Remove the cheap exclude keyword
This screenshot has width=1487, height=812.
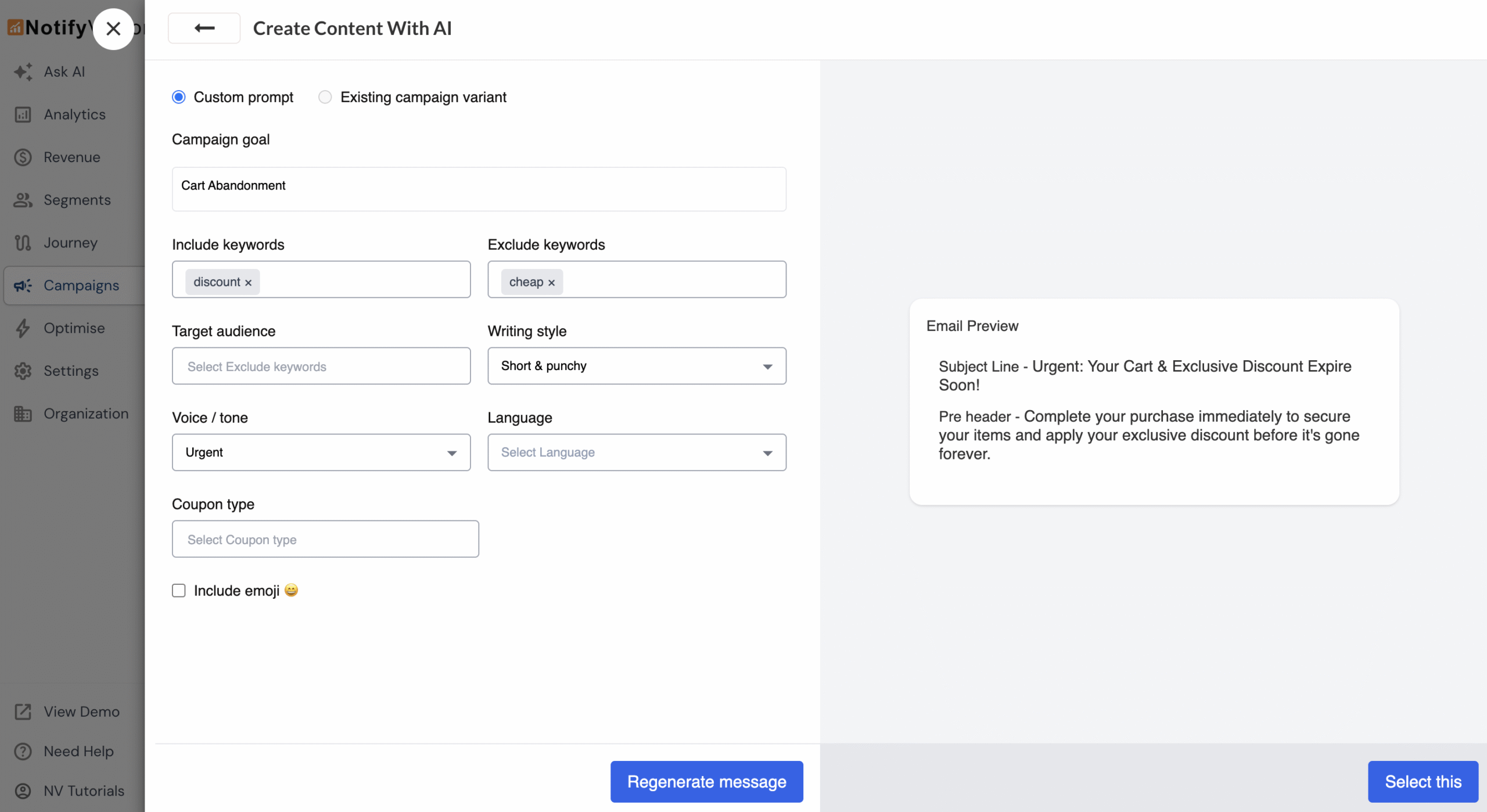click(x=551, y=283)
